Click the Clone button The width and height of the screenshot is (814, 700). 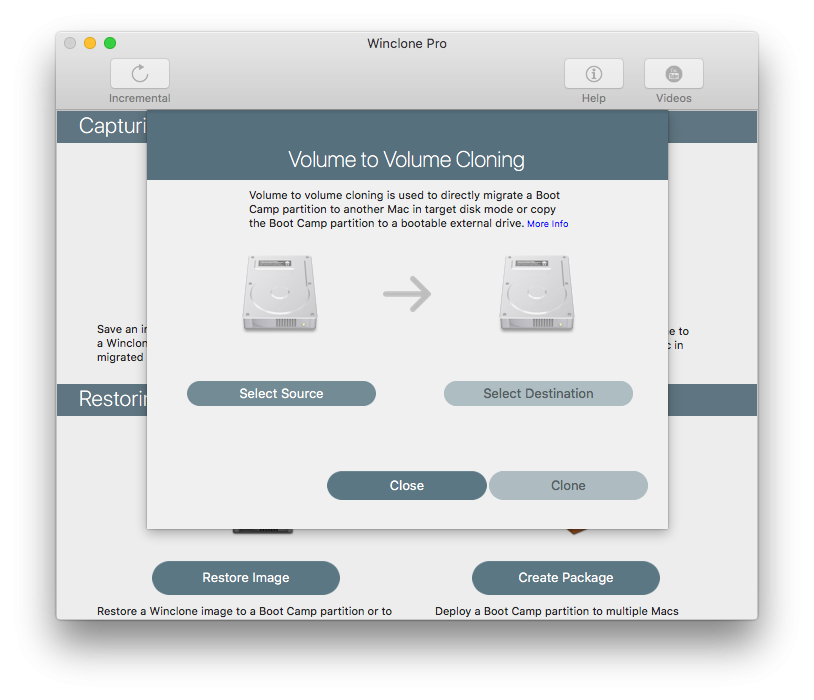[568, 486]
